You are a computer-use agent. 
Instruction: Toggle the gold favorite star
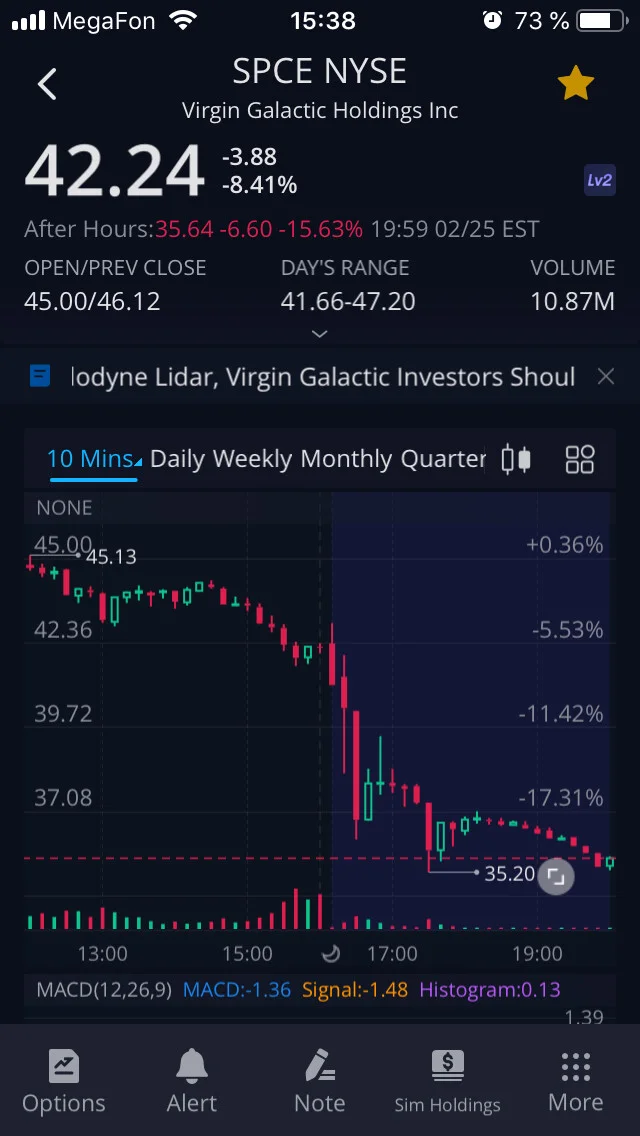575,84
